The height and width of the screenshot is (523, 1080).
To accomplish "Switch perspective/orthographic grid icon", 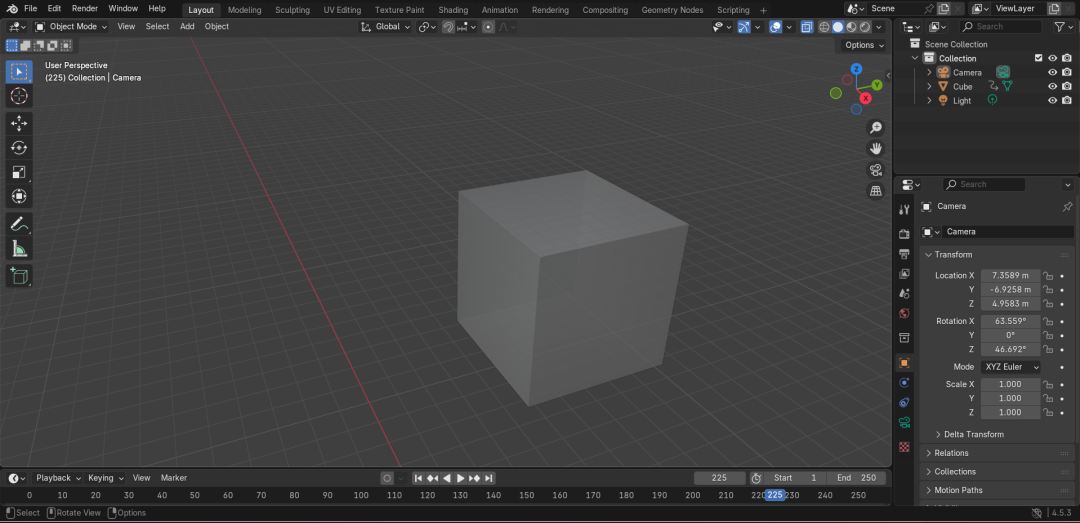I will click(x=875, y=192).
